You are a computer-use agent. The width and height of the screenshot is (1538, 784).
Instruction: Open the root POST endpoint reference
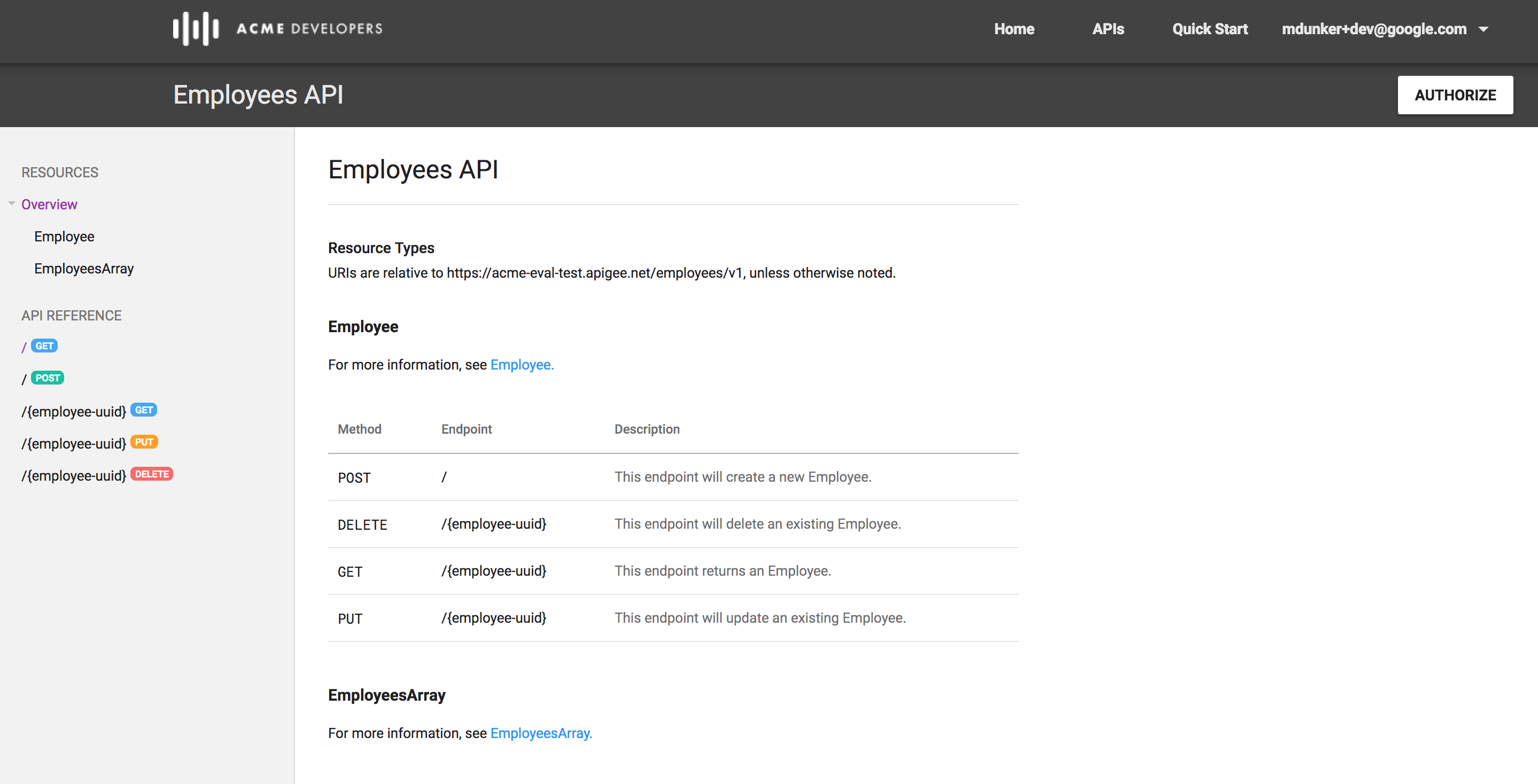pyautogui.click(x=42, y=378)
